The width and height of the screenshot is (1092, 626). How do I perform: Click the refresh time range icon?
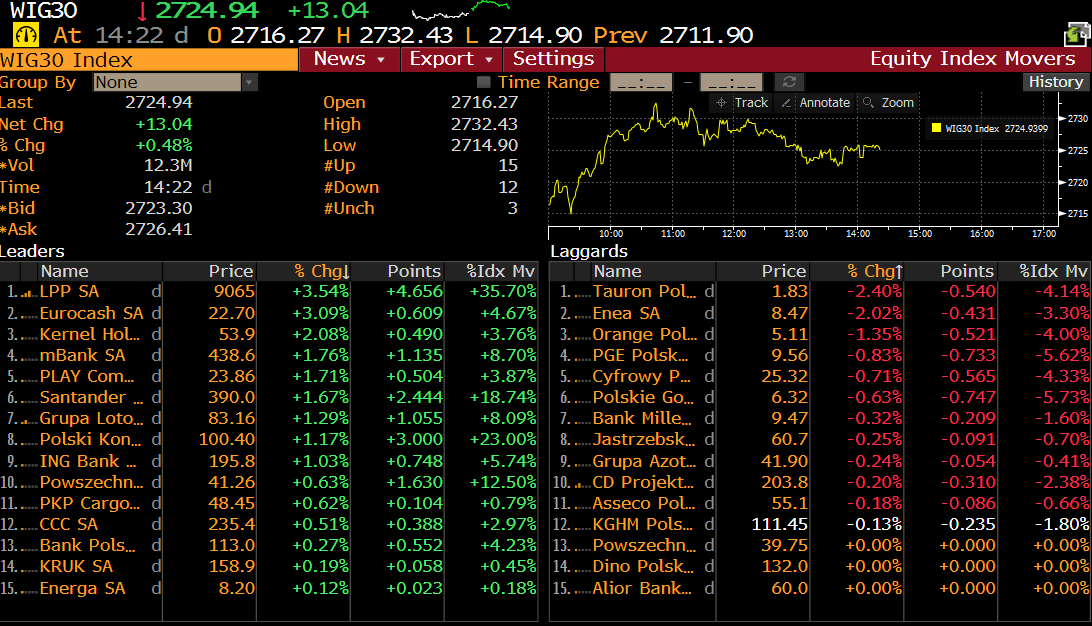click(789, 82)
